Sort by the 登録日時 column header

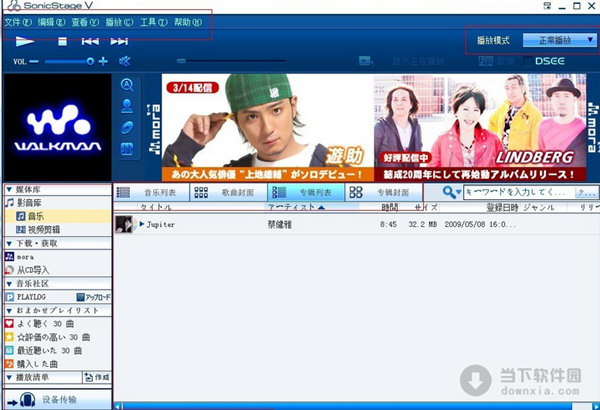[502, 207]
